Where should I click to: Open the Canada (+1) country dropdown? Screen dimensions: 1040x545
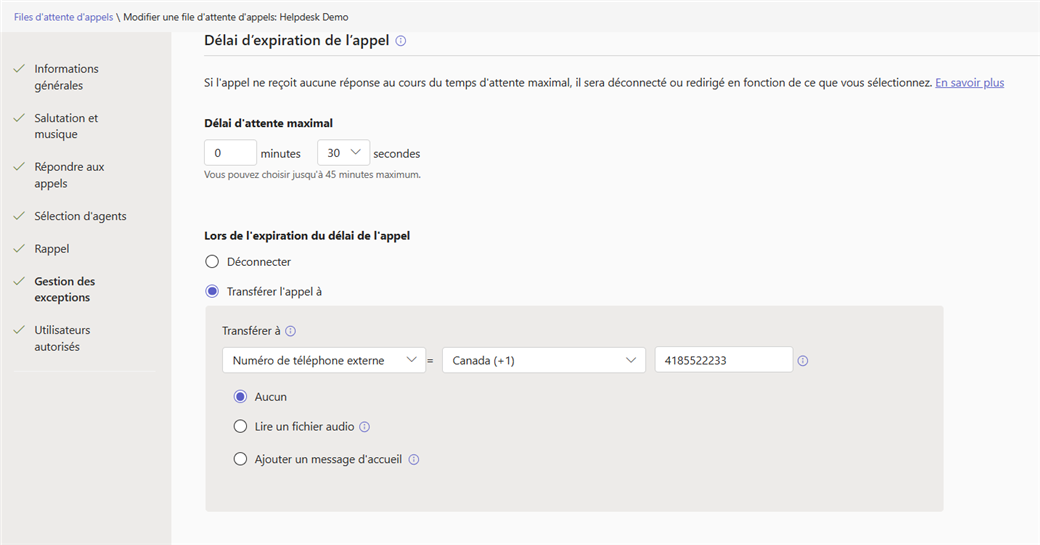544,360
